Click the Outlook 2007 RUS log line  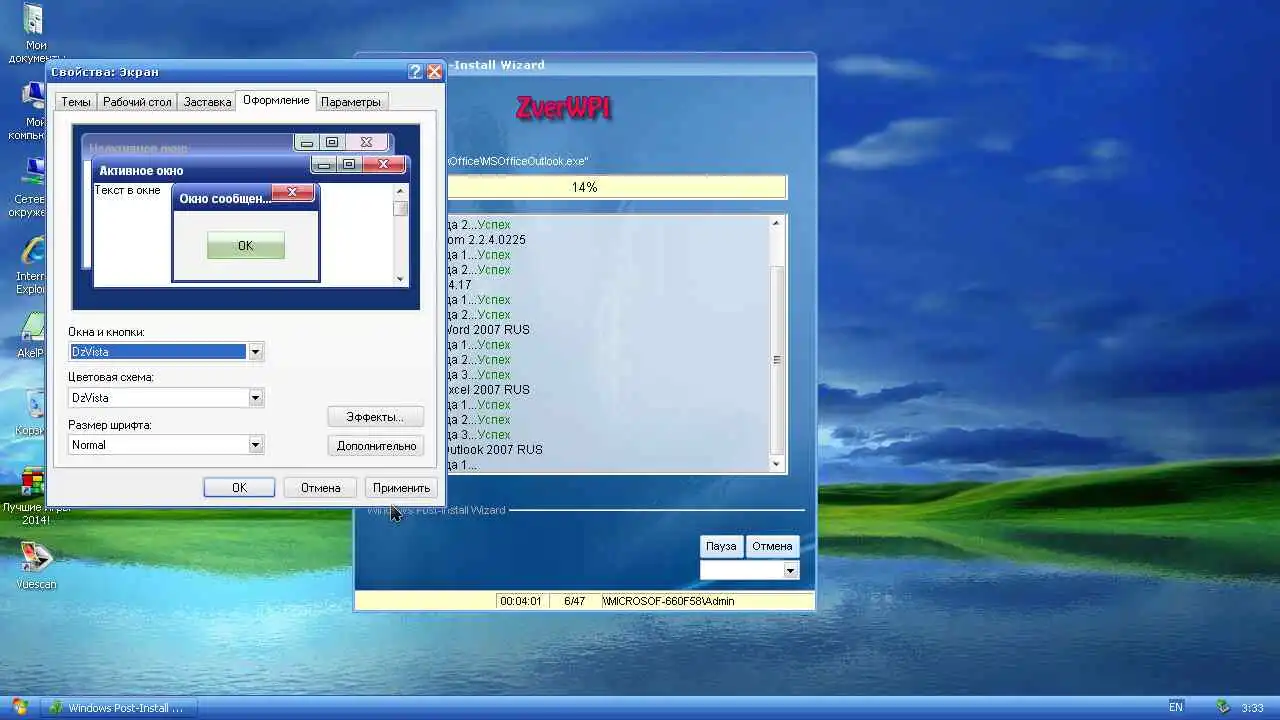click(x=496, y=450)
